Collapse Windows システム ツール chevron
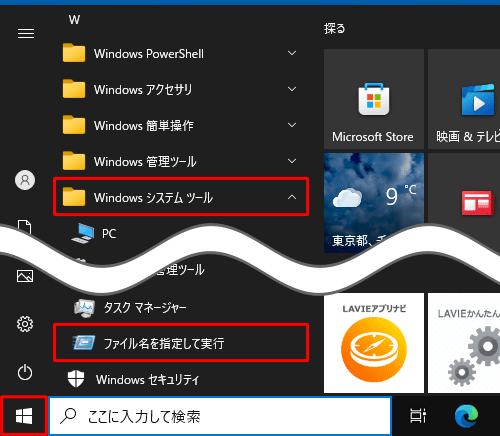The image size is (500, 436). click(x=292, y=197)
